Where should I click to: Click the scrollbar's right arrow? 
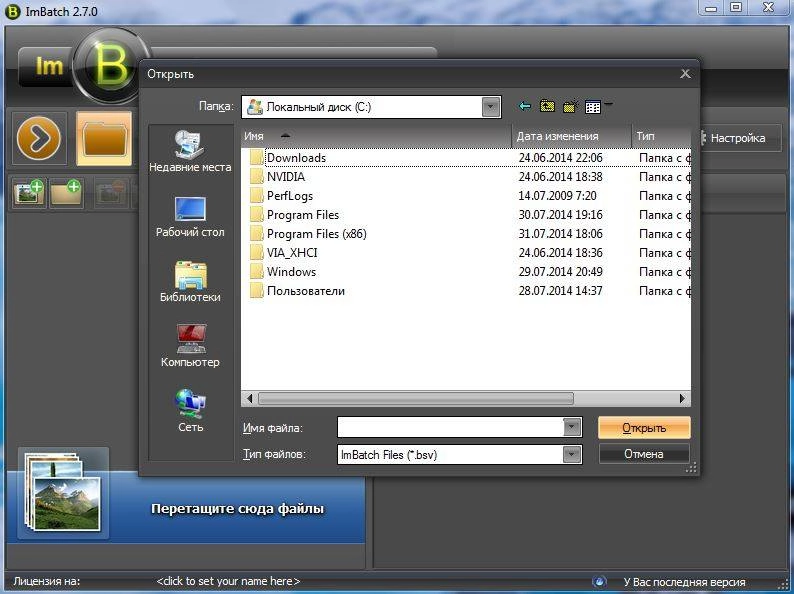coord(683,399)
